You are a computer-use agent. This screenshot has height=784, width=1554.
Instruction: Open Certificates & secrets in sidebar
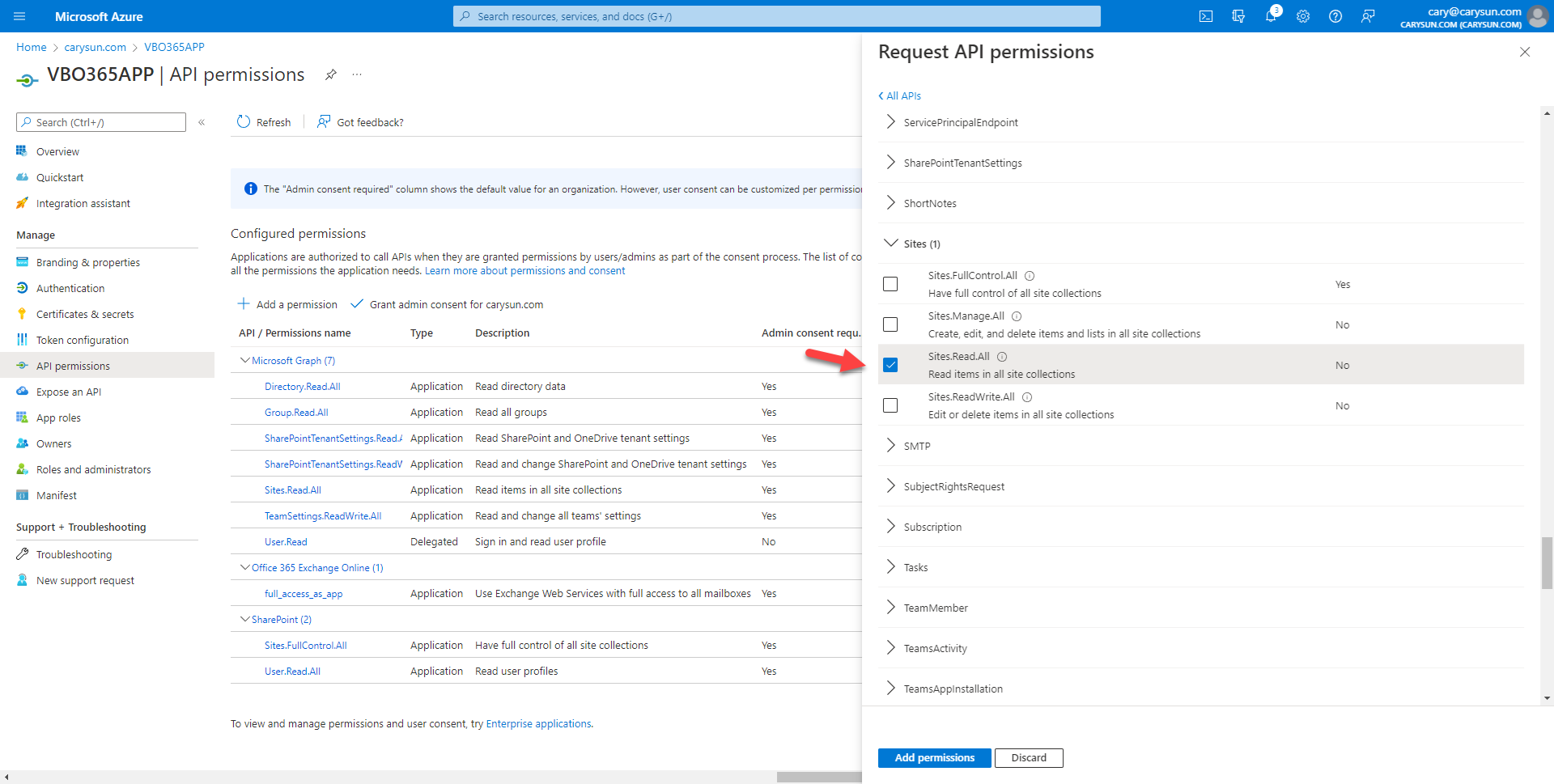coord(84,315)
